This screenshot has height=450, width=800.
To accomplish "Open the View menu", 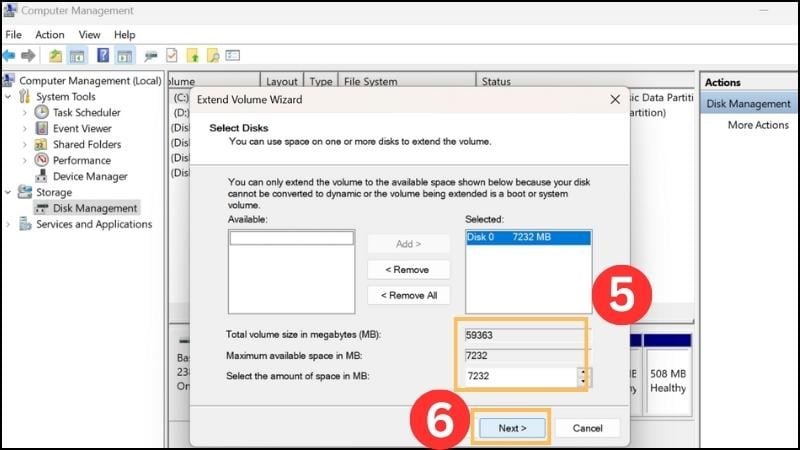I will point(90,35).
